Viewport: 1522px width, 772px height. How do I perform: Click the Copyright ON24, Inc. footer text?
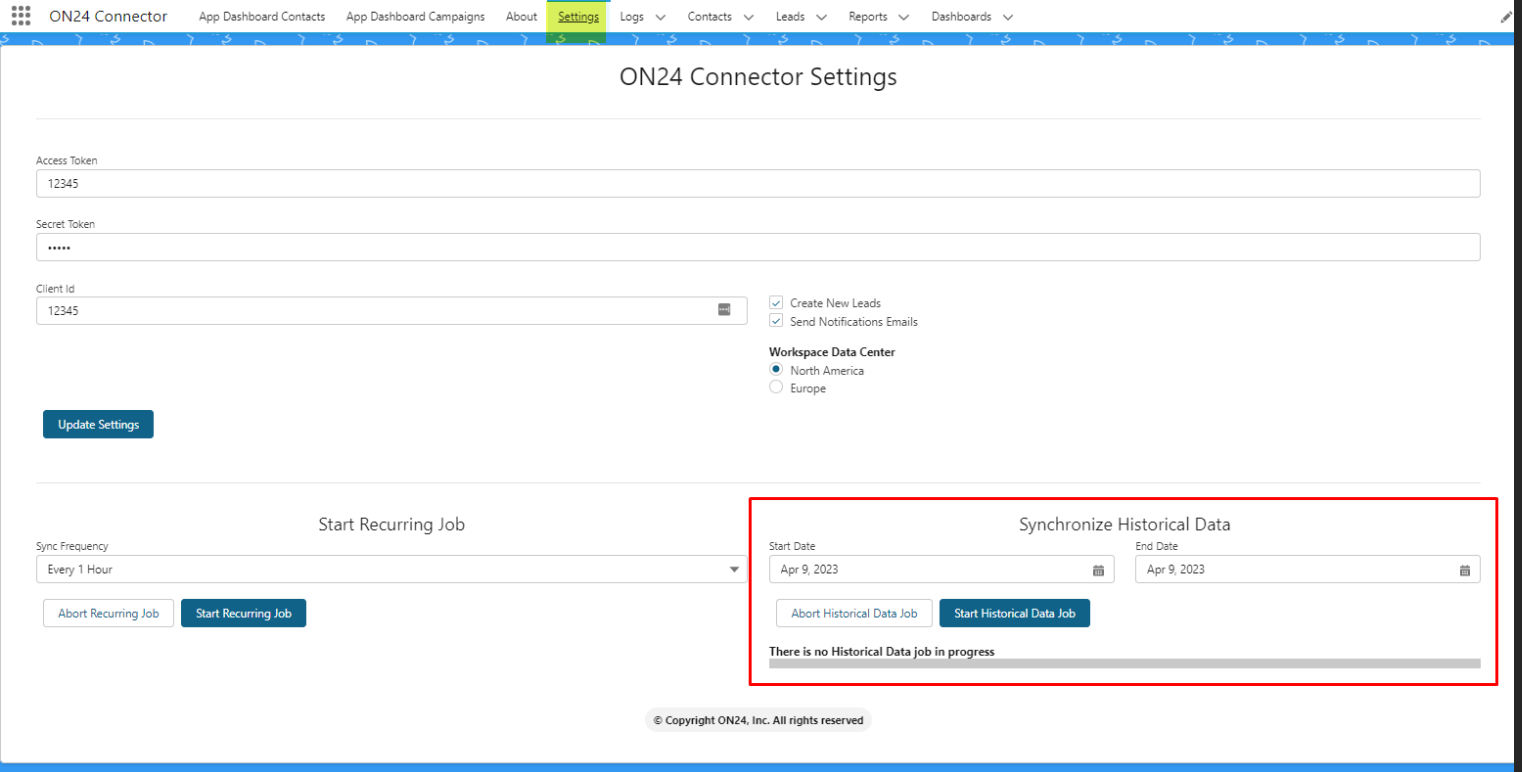(x=758, y=720)
